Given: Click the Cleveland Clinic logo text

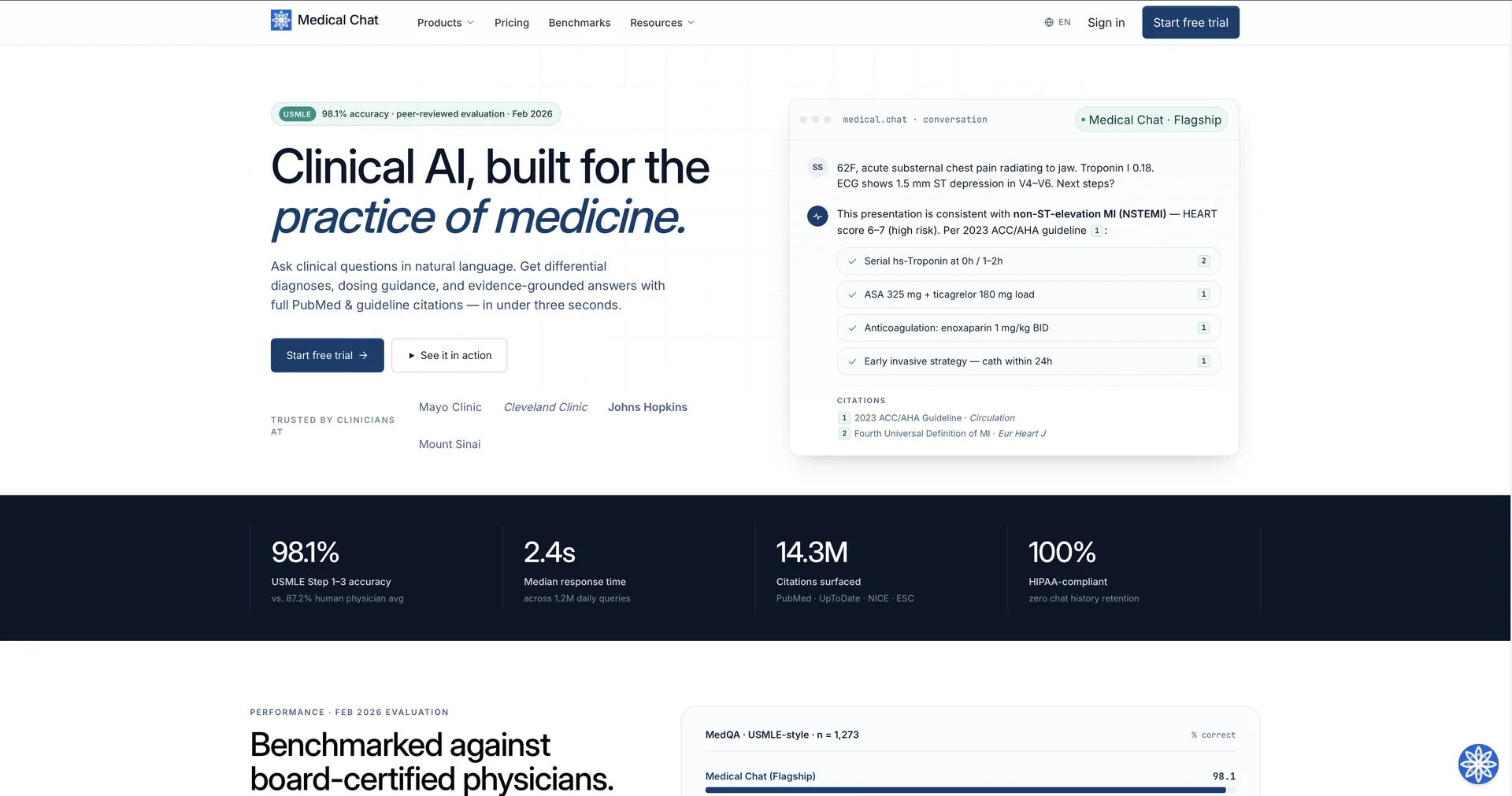Looking at the screenshot, I should [546, 407].
